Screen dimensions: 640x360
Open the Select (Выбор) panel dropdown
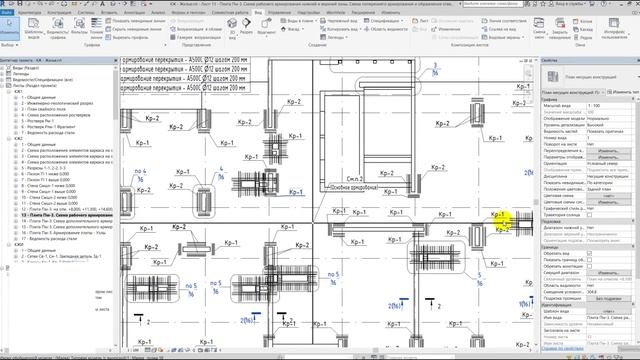[x=9, y=45]
